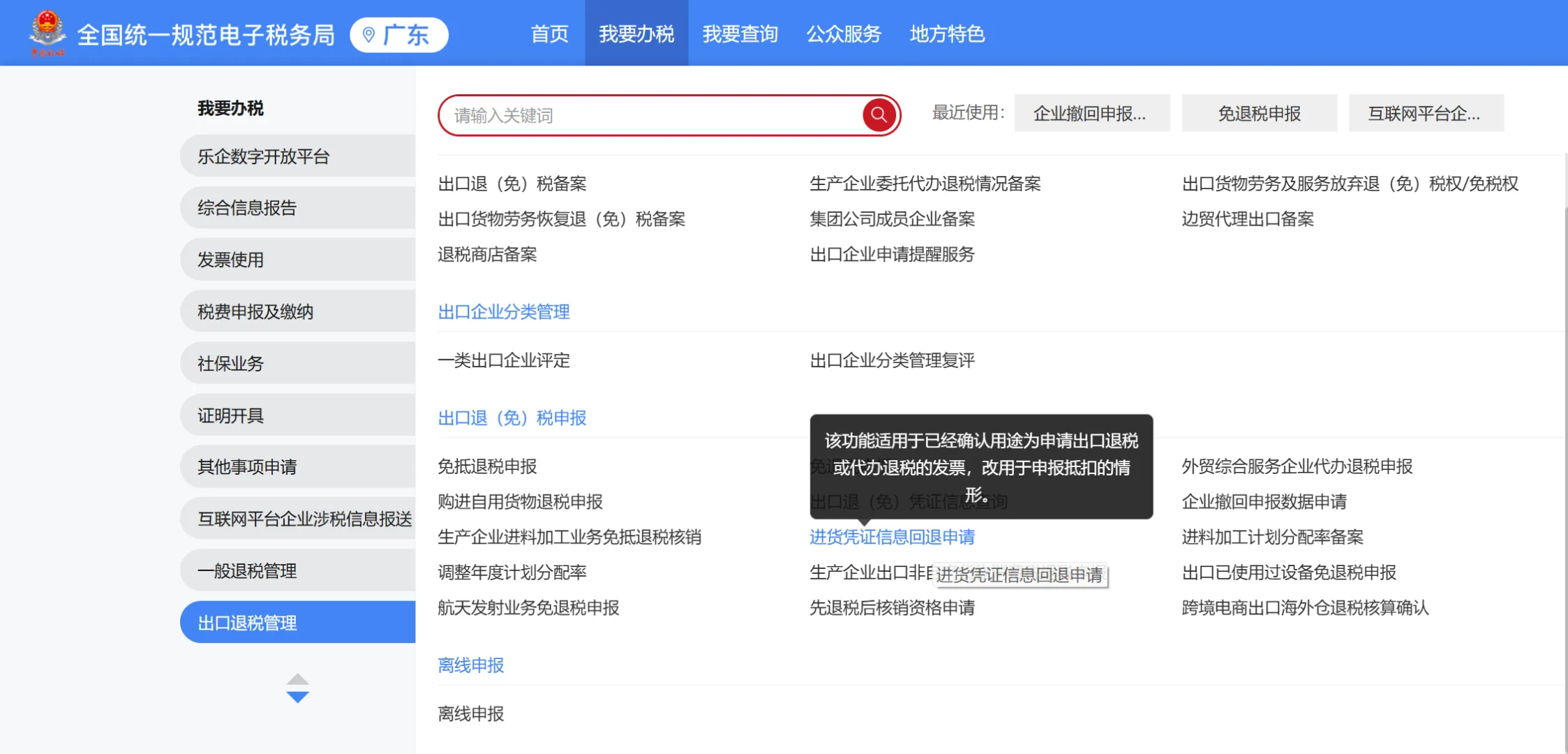
Task: Collapse the sidebar using the up arrow
Action: [x=298, y=678]
